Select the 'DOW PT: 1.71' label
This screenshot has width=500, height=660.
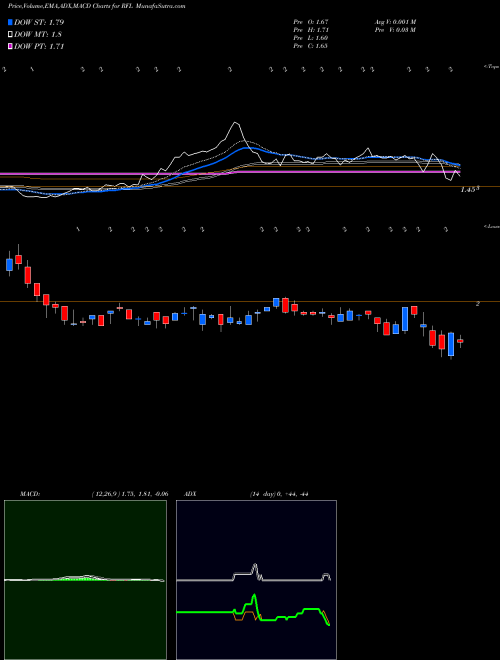pyautogui.click(x=39, y=46)
